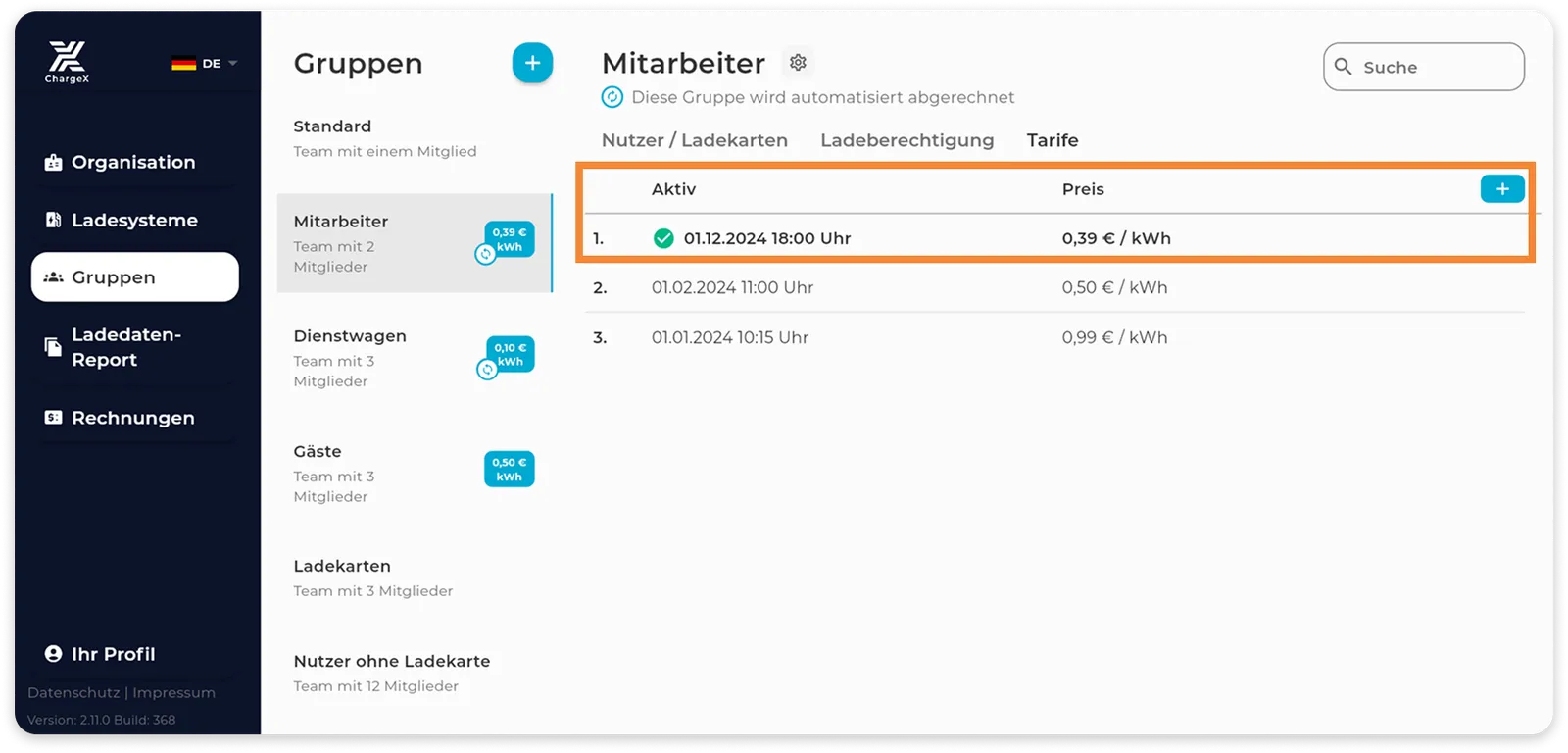Open the Datenschutz link
1568x753 pixels.
pyautogui.click(x=73, y=693)
